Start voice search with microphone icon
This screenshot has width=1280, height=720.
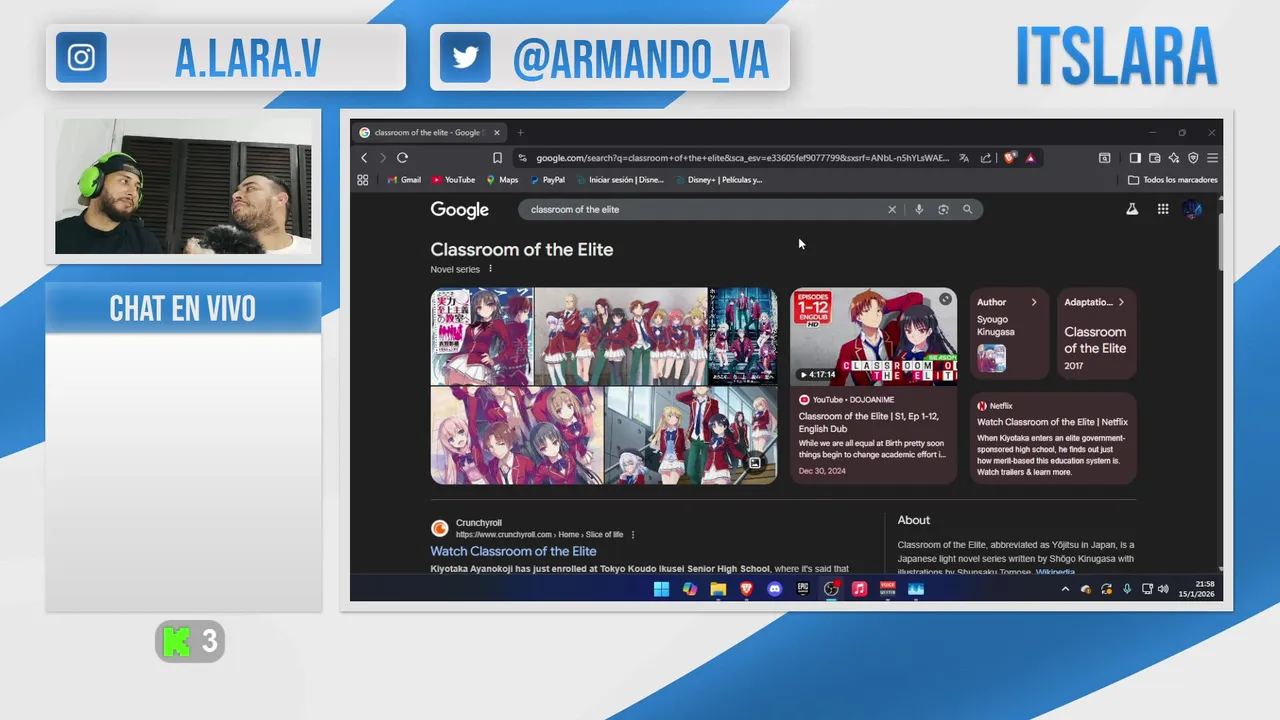pos(919,210)
